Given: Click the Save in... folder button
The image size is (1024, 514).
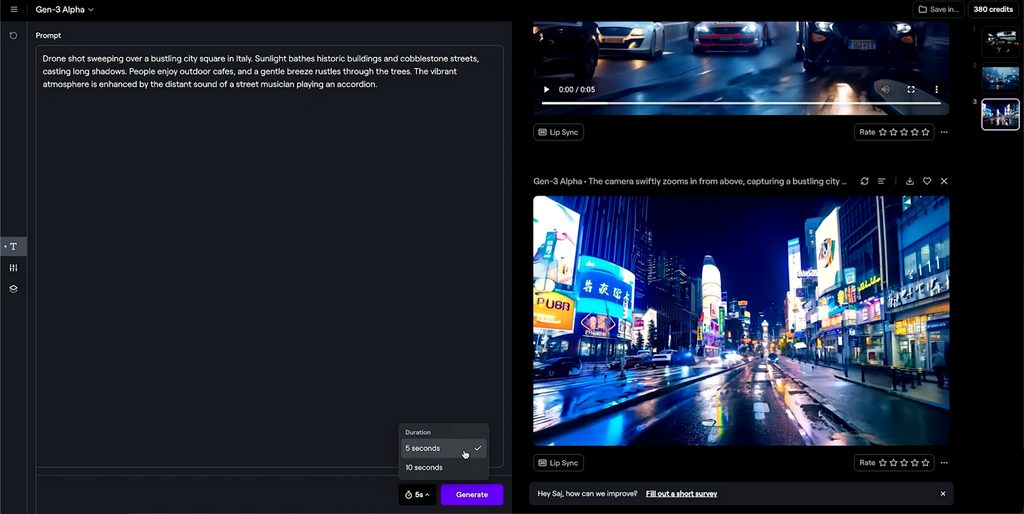Looking at the screenshot, I should point(938,10).
